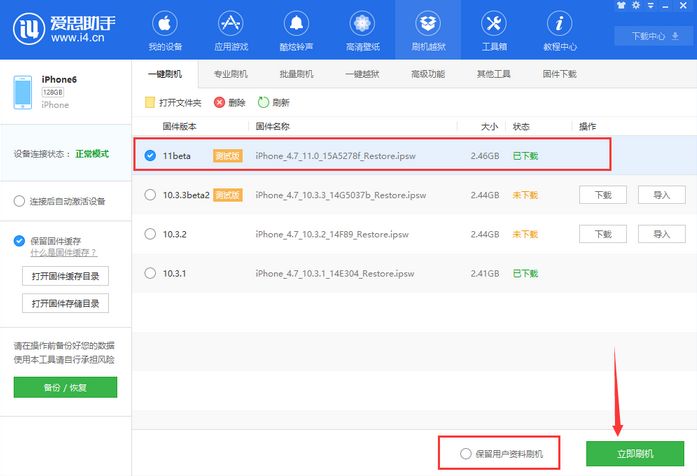Click 打开固件缓存目录 button

(x=65, y=276)
